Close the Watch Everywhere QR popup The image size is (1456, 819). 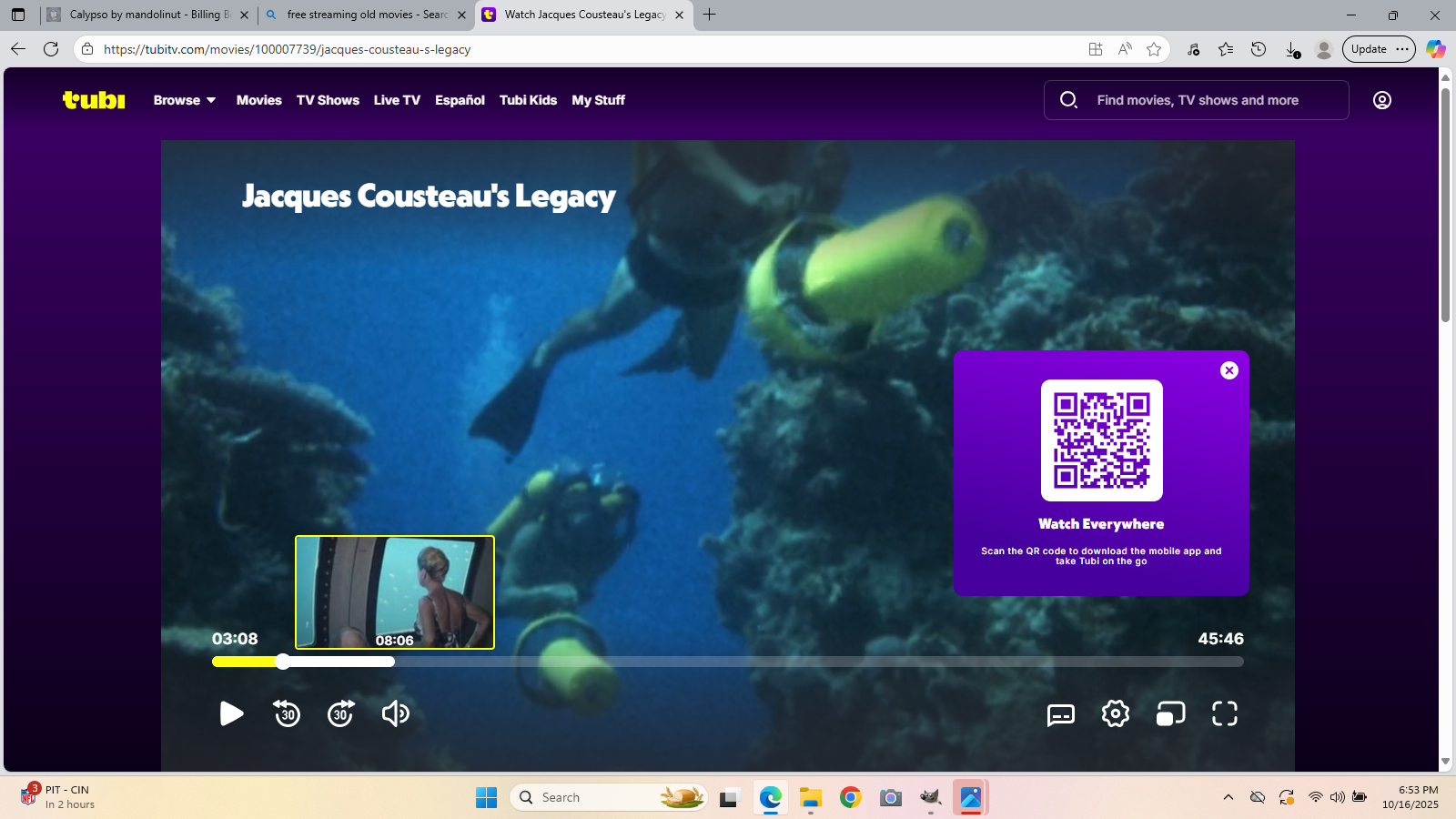1229,370
